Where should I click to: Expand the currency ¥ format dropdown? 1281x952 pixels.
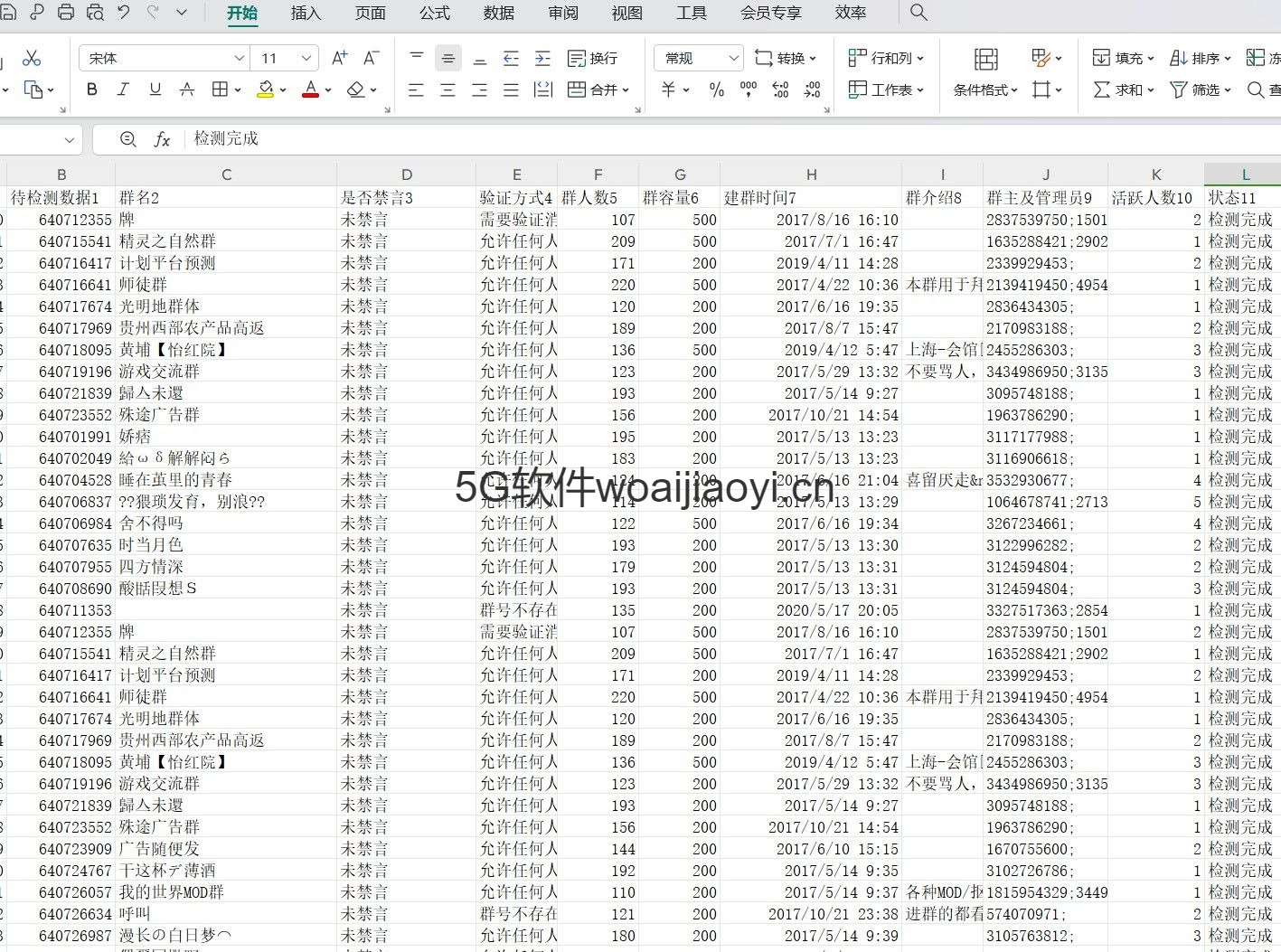pos(686,90)
